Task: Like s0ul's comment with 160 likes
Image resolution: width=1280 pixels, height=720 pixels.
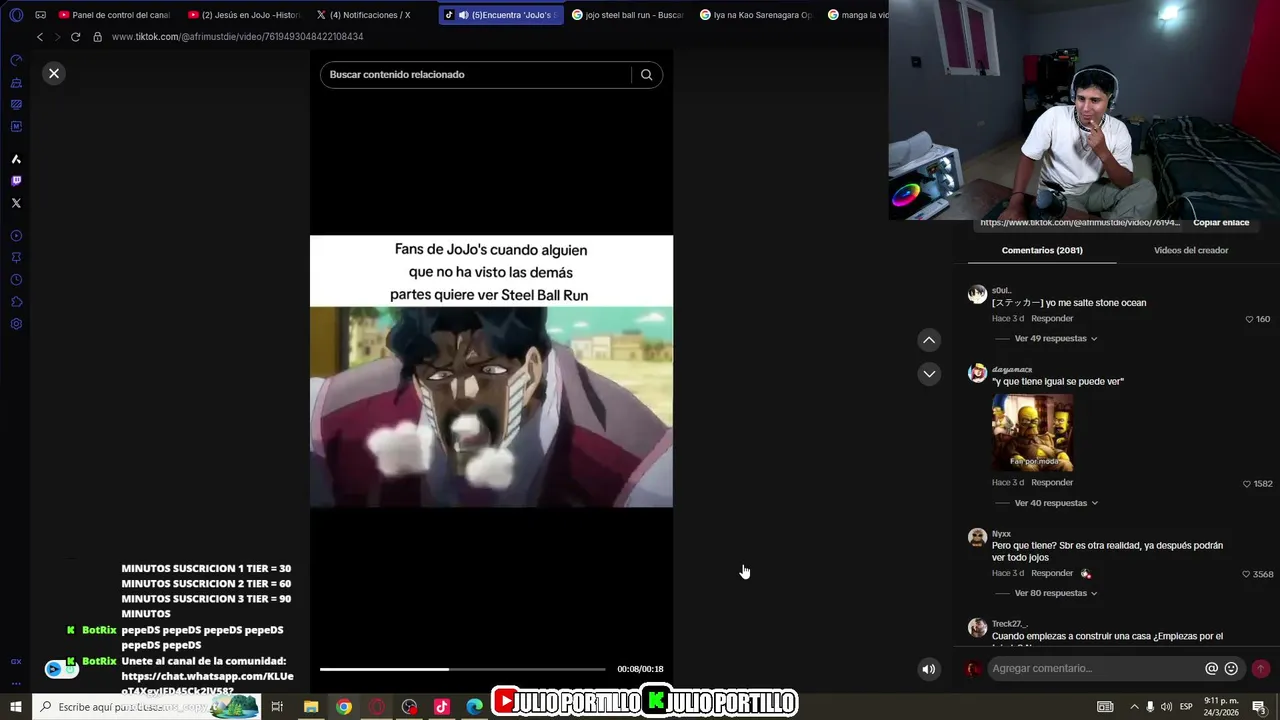Action: click(1249, 319)
